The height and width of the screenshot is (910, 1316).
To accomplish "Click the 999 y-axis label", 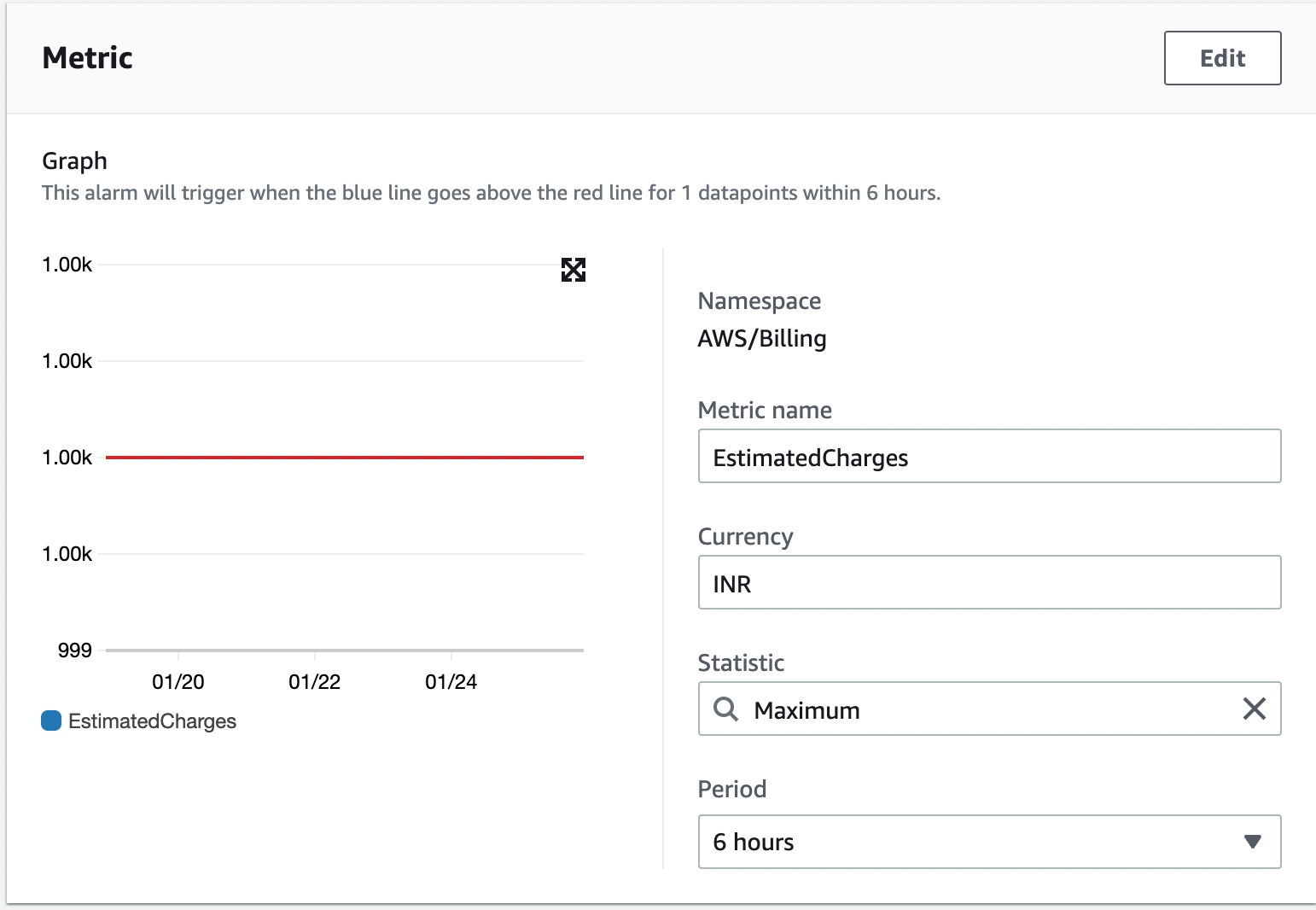I will click(74, 650).
